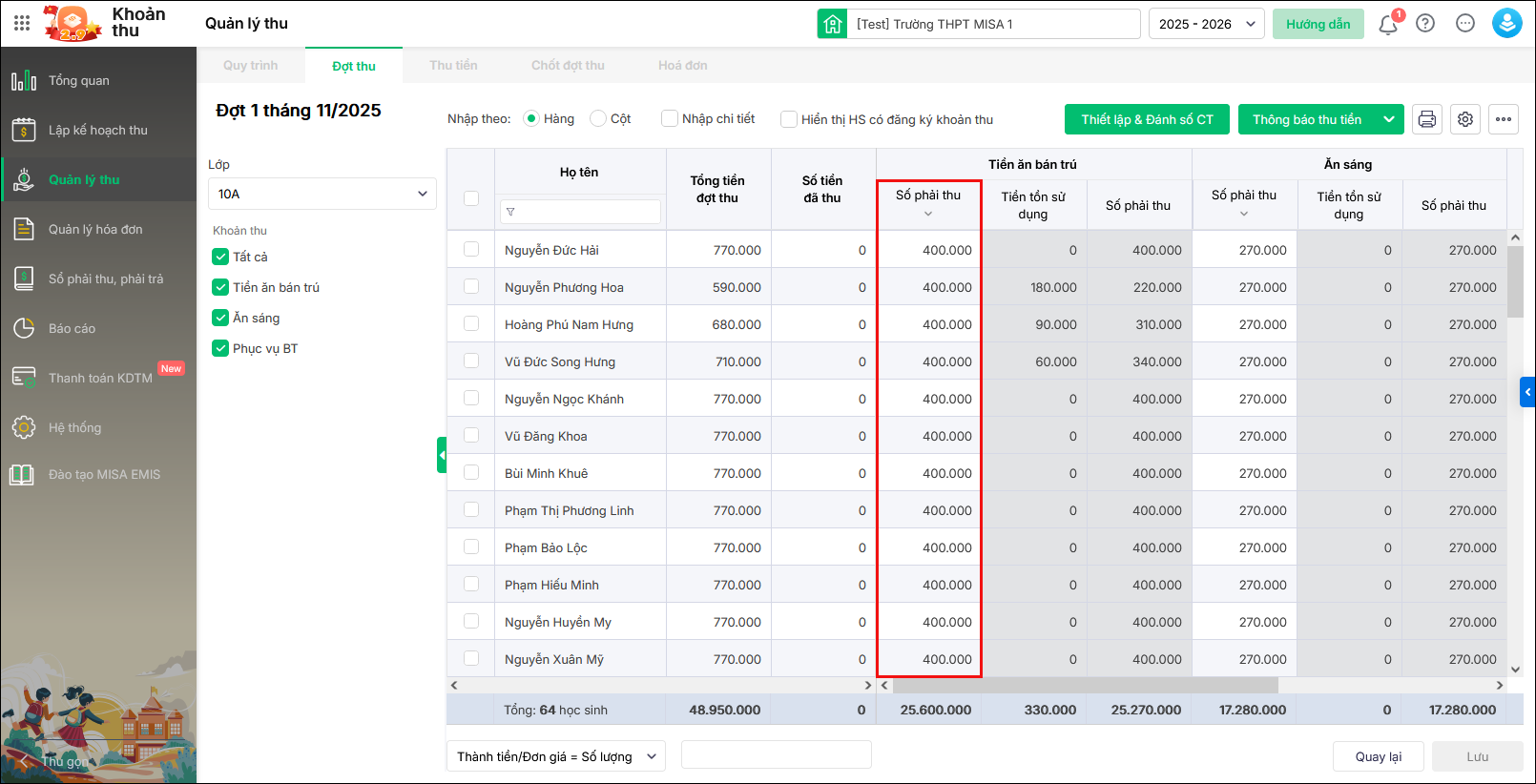The width and height of the screenshot is (1536, 784).
Task: Expand the Thông báo thu tiền dropdown arrow
Action: pos(1389,119)
